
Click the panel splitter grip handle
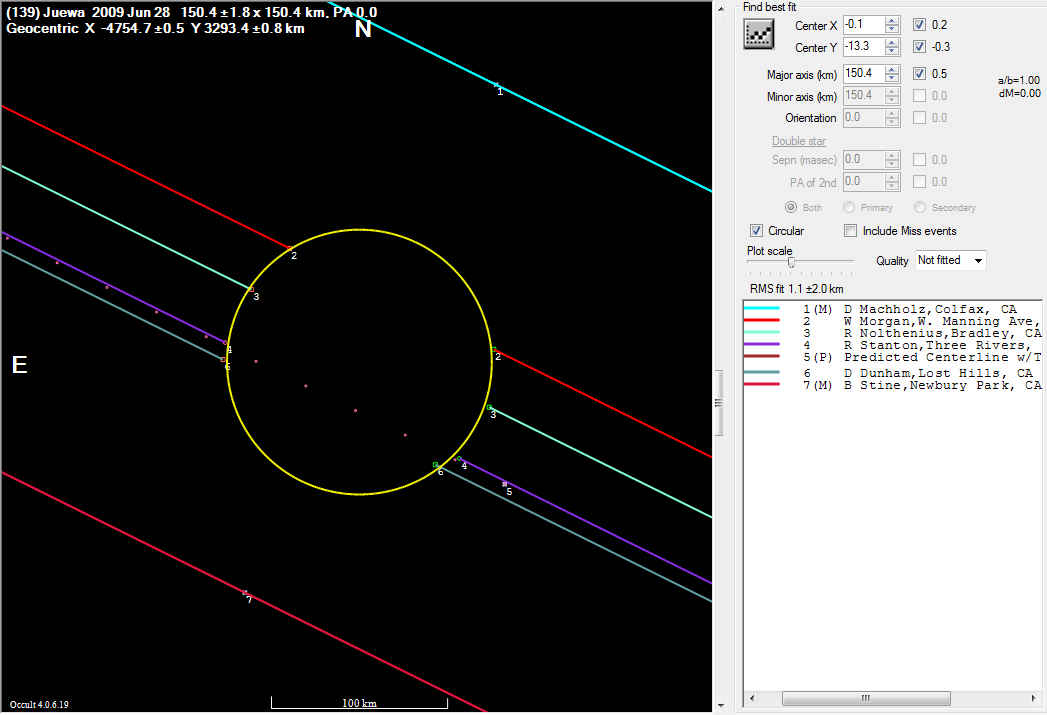click(719, 403)
